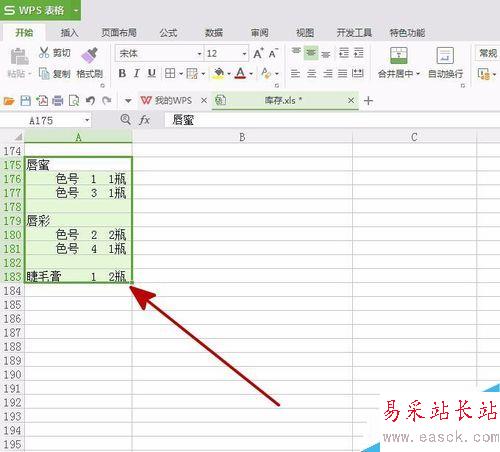
Task: Open the 特色功能 ribbon tab
Action: click(407, 33)
